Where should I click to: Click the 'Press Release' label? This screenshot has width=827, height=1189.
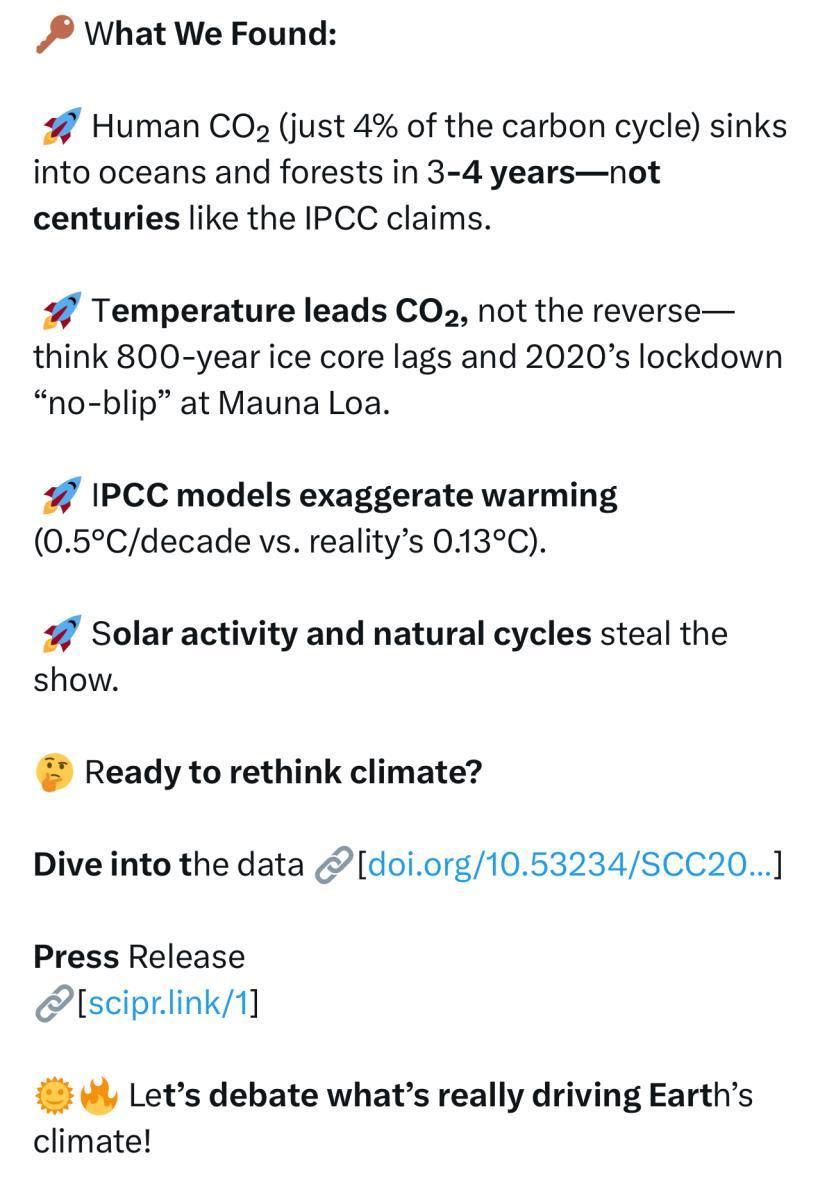(x=139, y=957)
